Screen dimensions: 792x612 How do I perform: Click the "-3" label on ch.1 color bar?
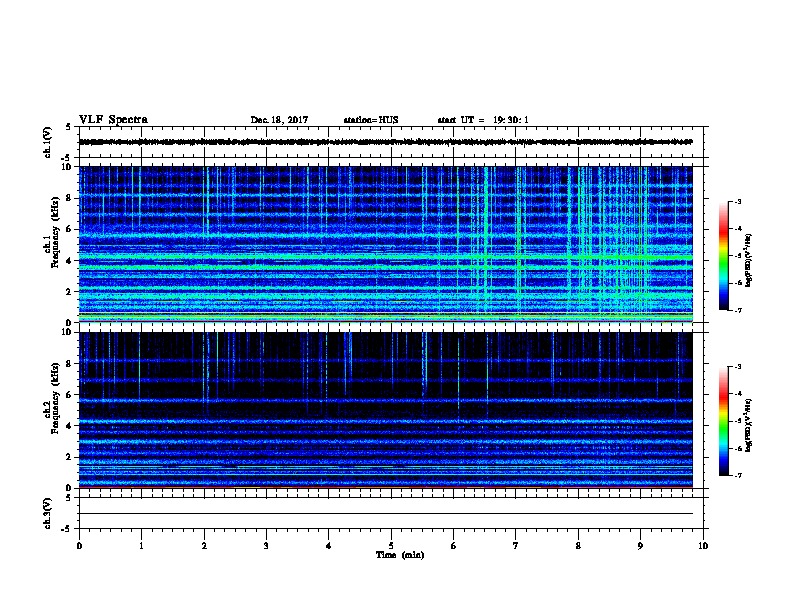tap(737, 201)
